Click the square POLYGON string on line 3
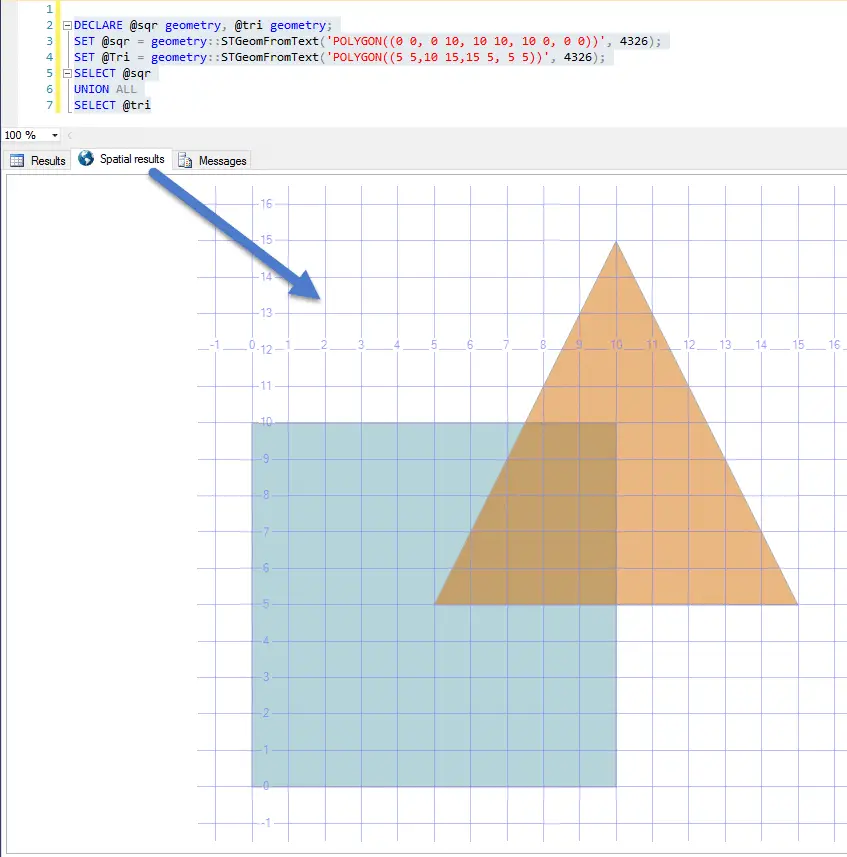Screen dimensions: 847x857 (466, 41)
